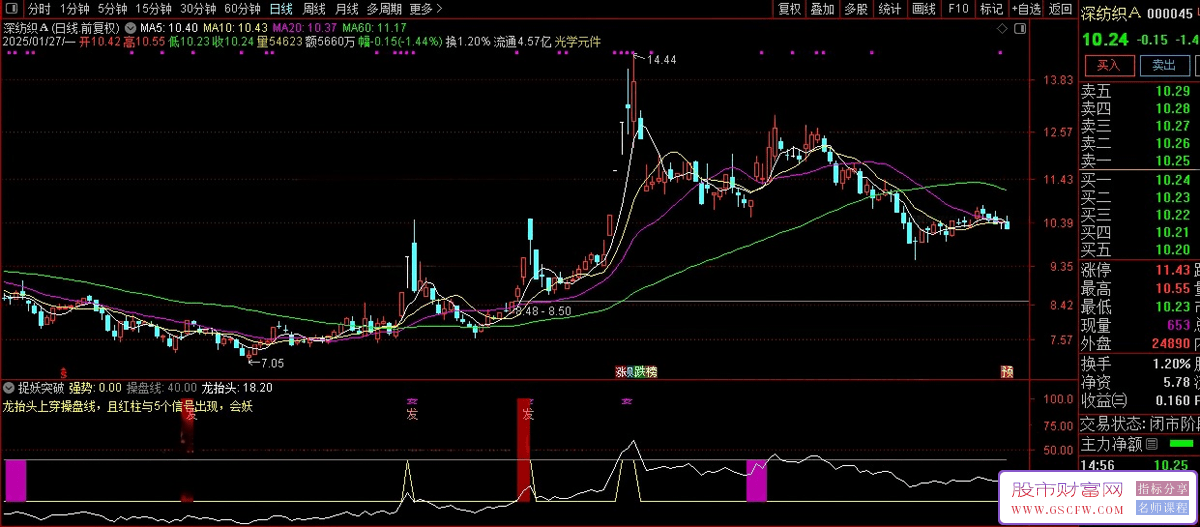Open the list icon beside 主力净额
The height and width of the screenshot is (527, 1200).
[1151, 444]
